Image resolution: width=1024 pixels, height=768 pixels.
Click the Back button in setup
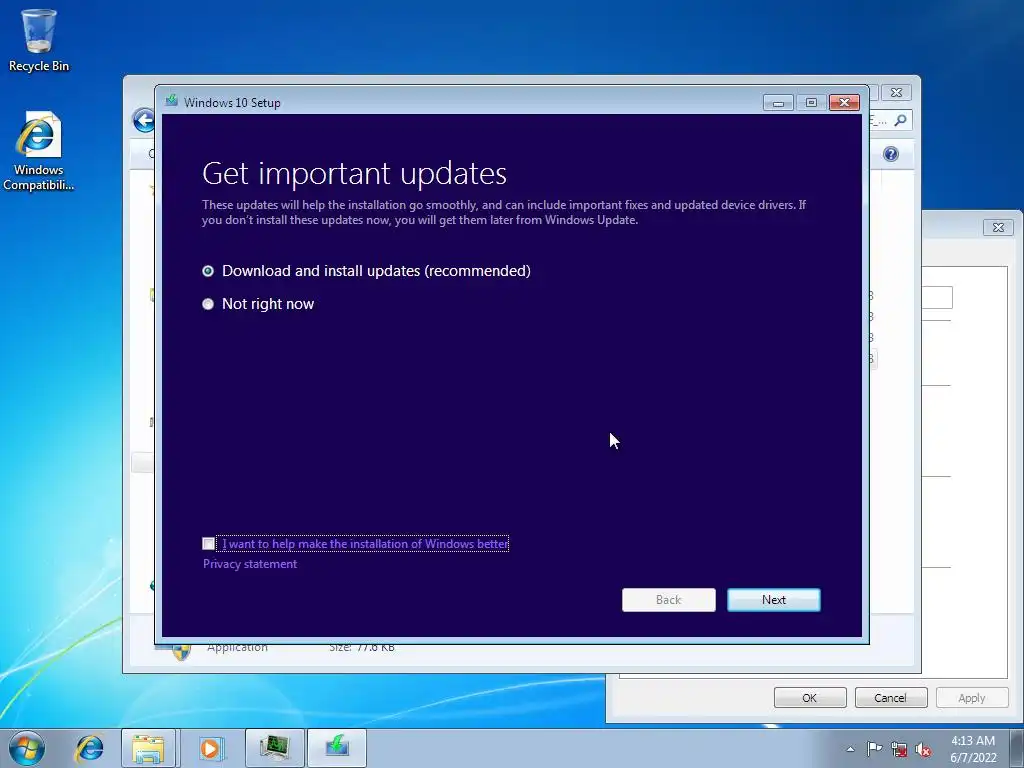click(668, 600)
